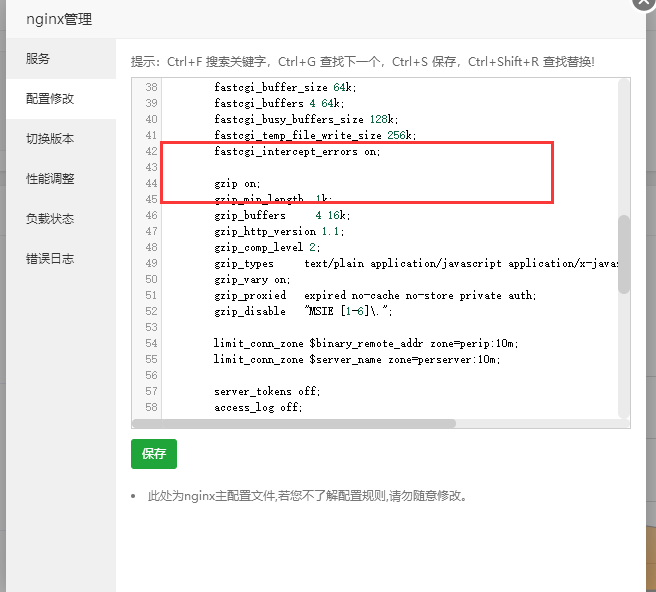Click fastcgi_buffers 4 64k line
The width and height of the screenshot is (656, 592).
click(x=279, y=103)
